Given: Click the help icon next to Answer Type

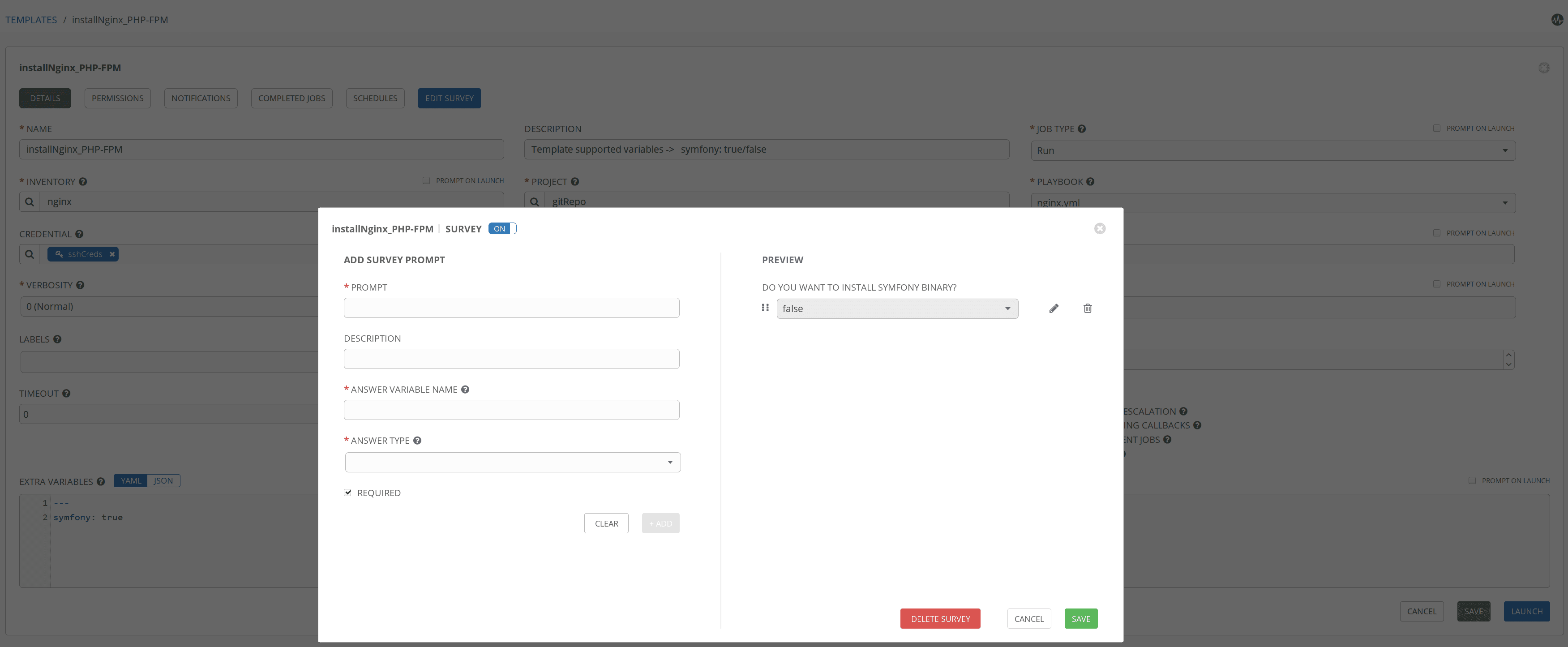Looking at the screenshot, I should click(x=417, y=441).
